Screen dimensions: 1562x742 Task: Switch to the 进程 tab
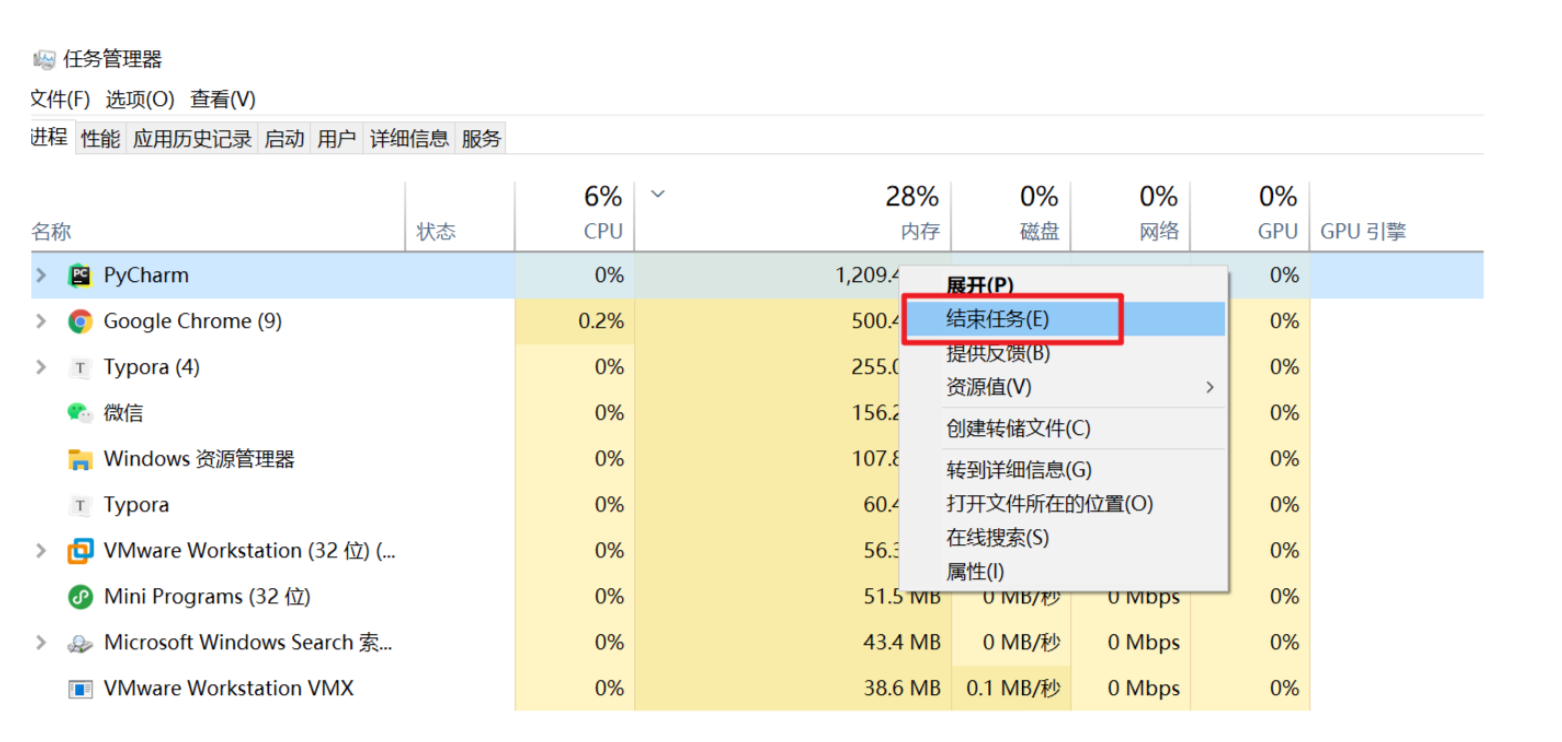coord(49,138)
